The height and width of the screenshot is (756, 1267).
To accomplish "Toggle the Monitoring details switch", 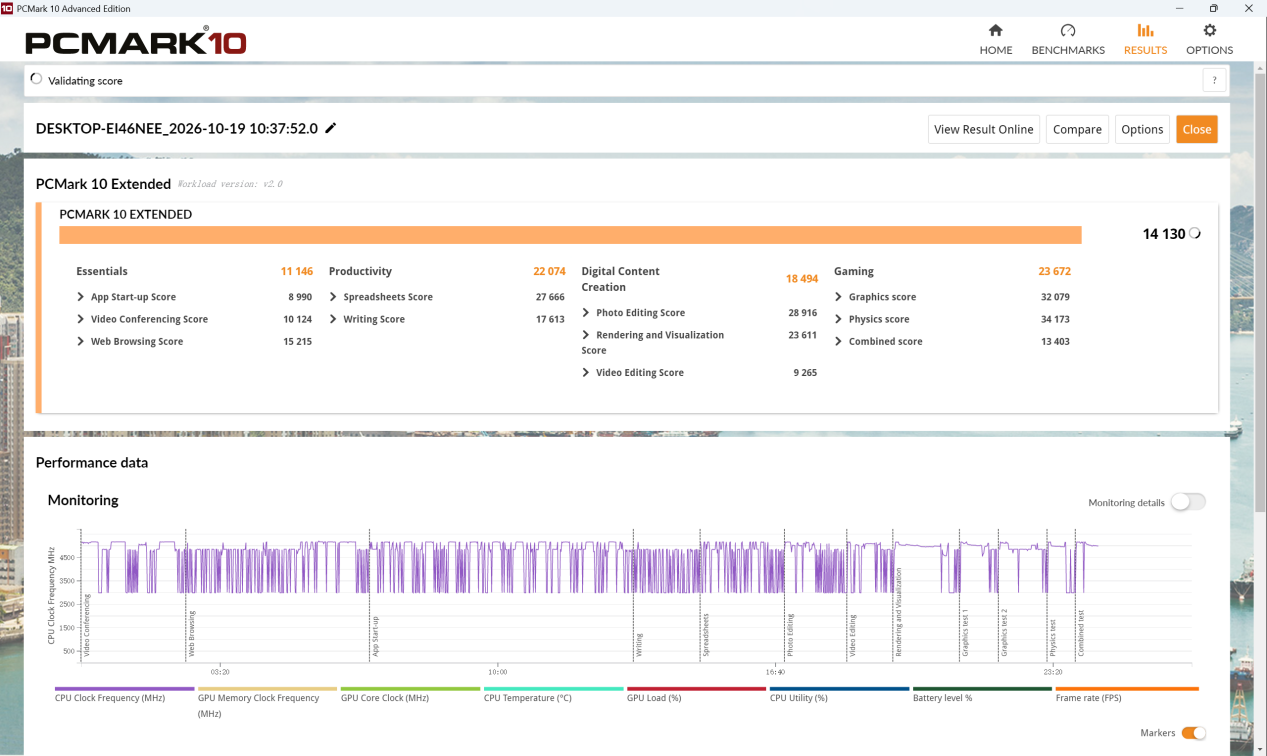I will pyautogui.click(x=1188, y=502).
